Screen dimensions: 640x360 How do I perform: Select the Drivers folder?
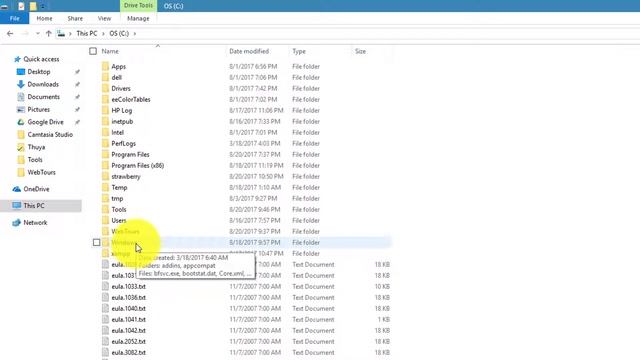[x=121, y=89]
